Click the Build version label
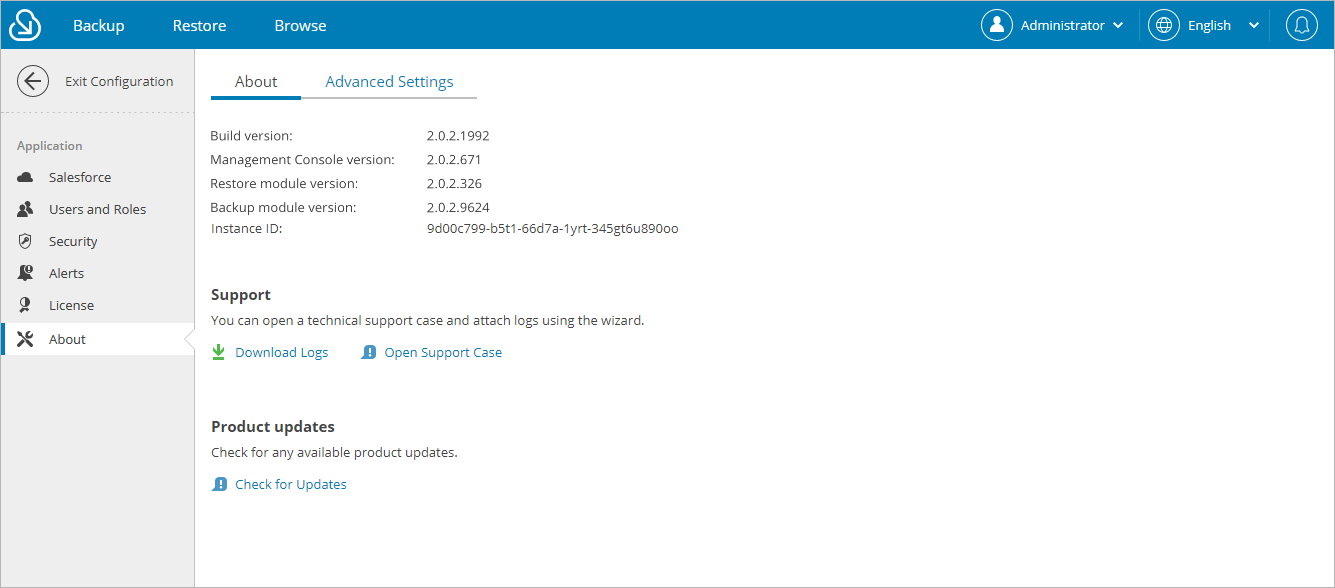The width and height of the screenshot is (1335, 588). (x=251, y=135)
